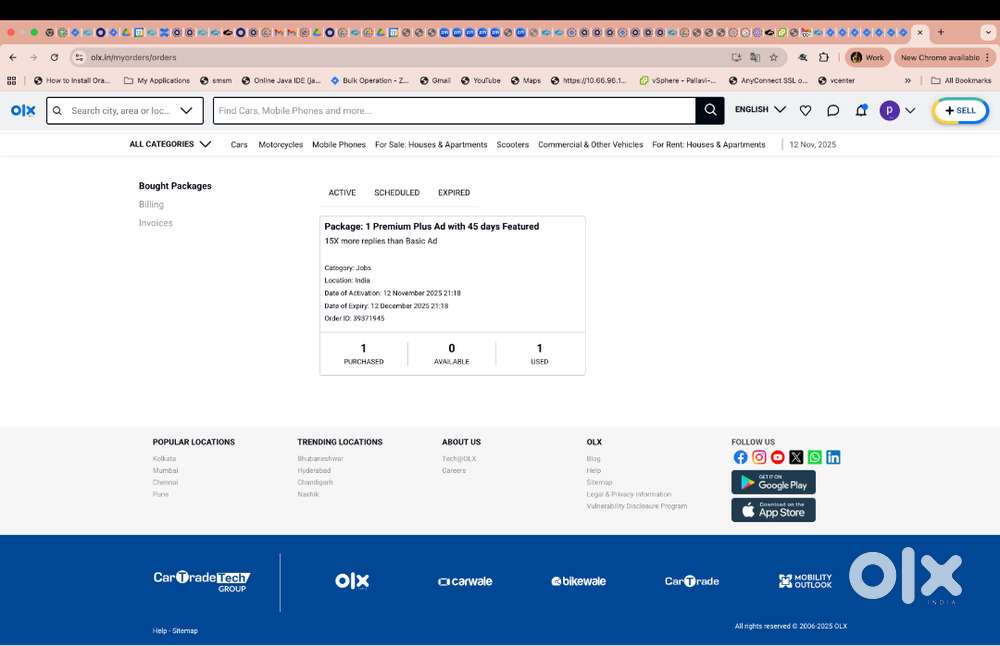
Task: Switch to the SCHEDULED tab
Action: (x=397, y=193)
